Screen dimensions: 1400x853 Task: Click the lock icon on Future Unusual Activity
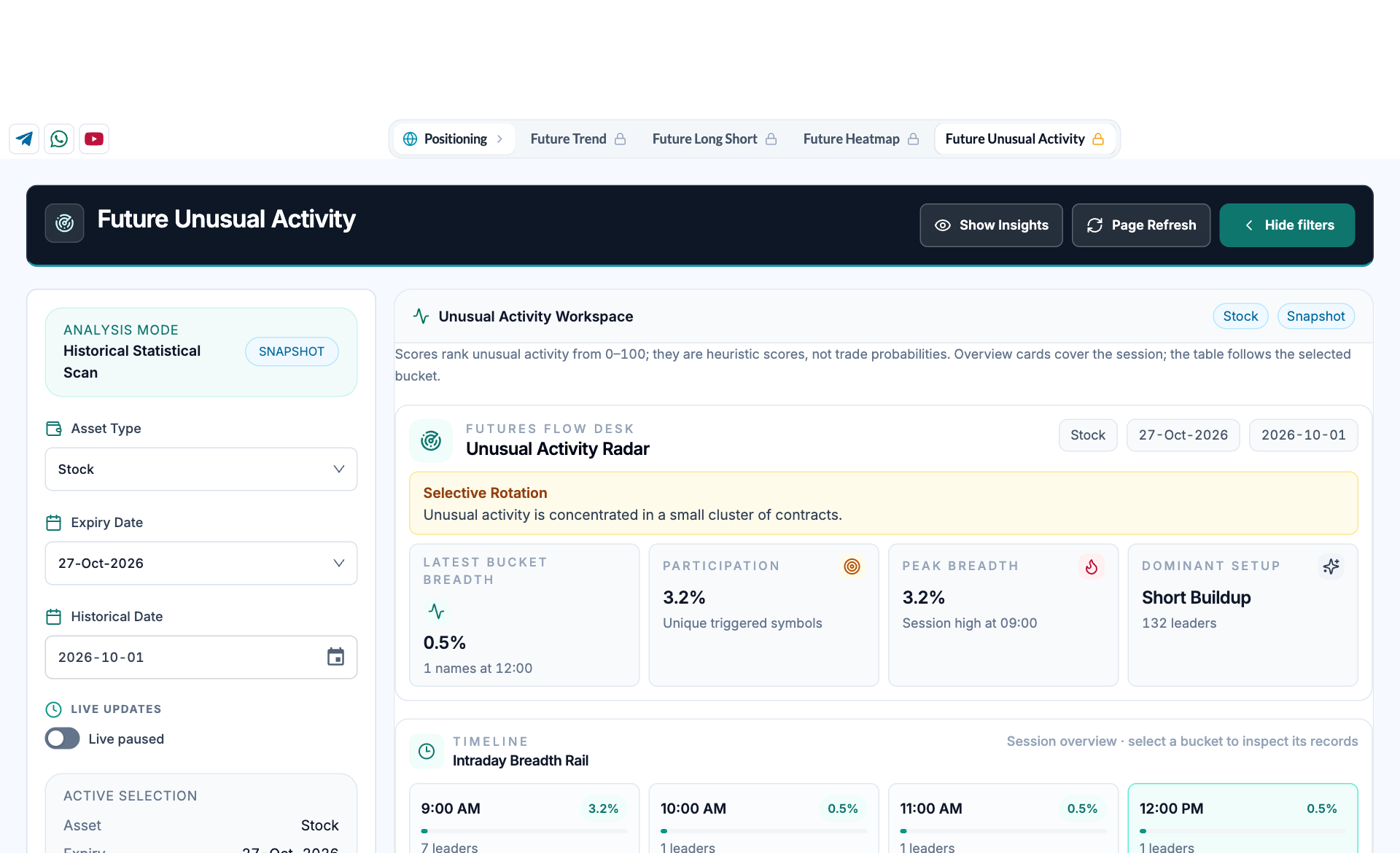point(1098,139)
